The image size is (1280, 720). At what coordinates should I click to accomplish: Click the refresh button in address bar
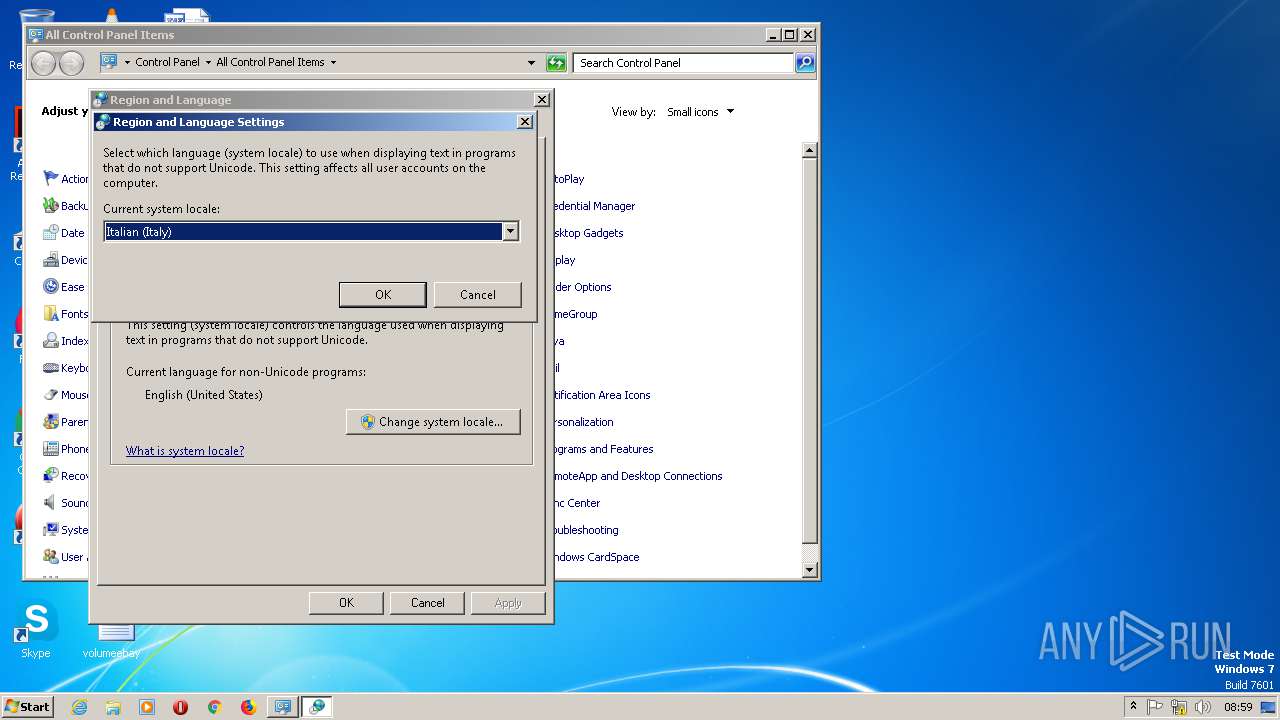[x=556, y=63]
